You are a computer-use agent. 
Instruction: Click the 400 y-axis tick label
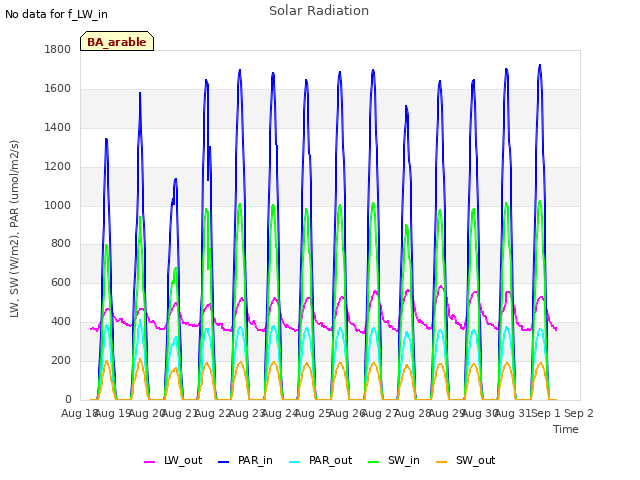pos(61,322)
